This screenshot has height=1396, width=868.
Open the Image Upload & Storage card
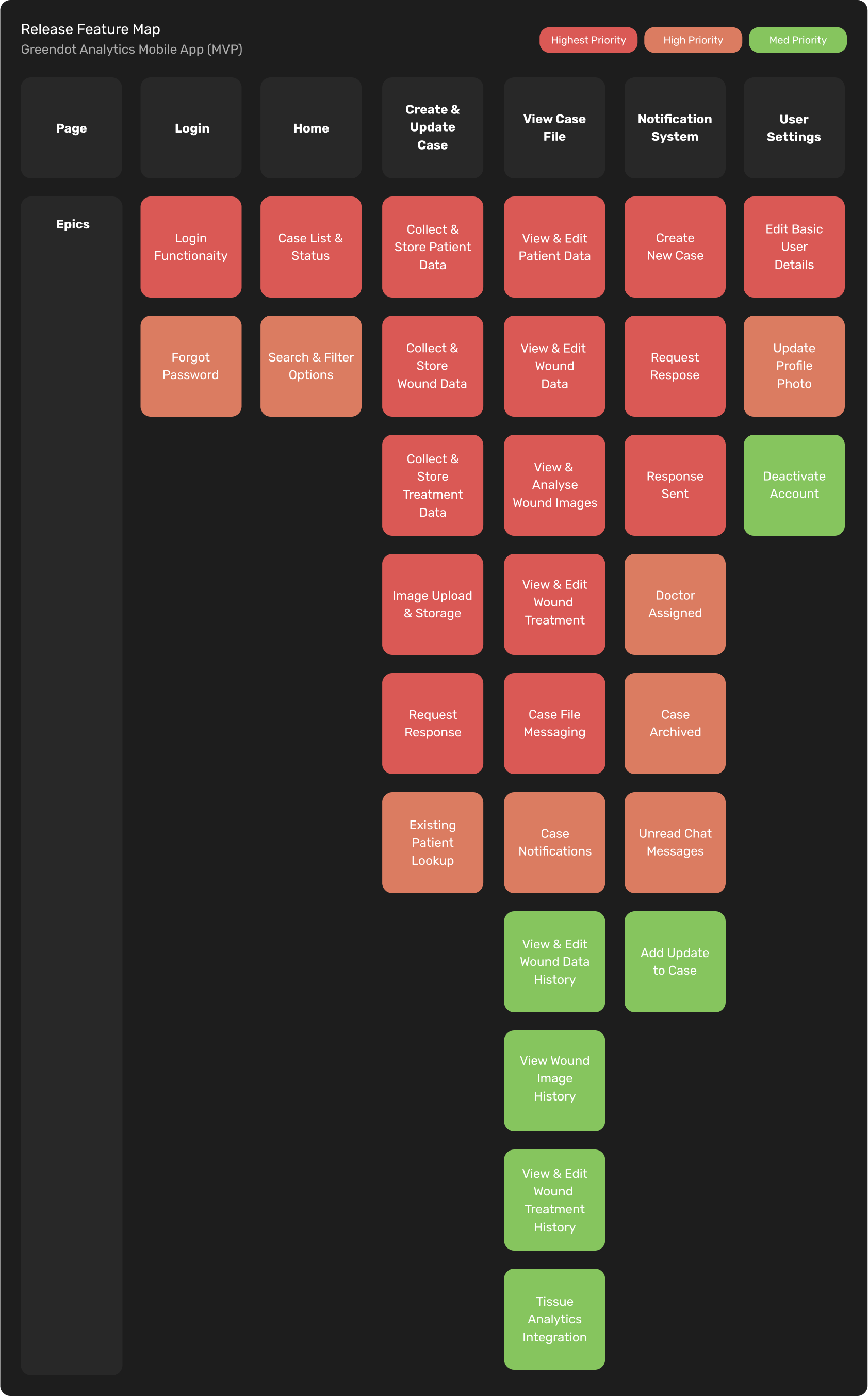[x=432, y=604]
